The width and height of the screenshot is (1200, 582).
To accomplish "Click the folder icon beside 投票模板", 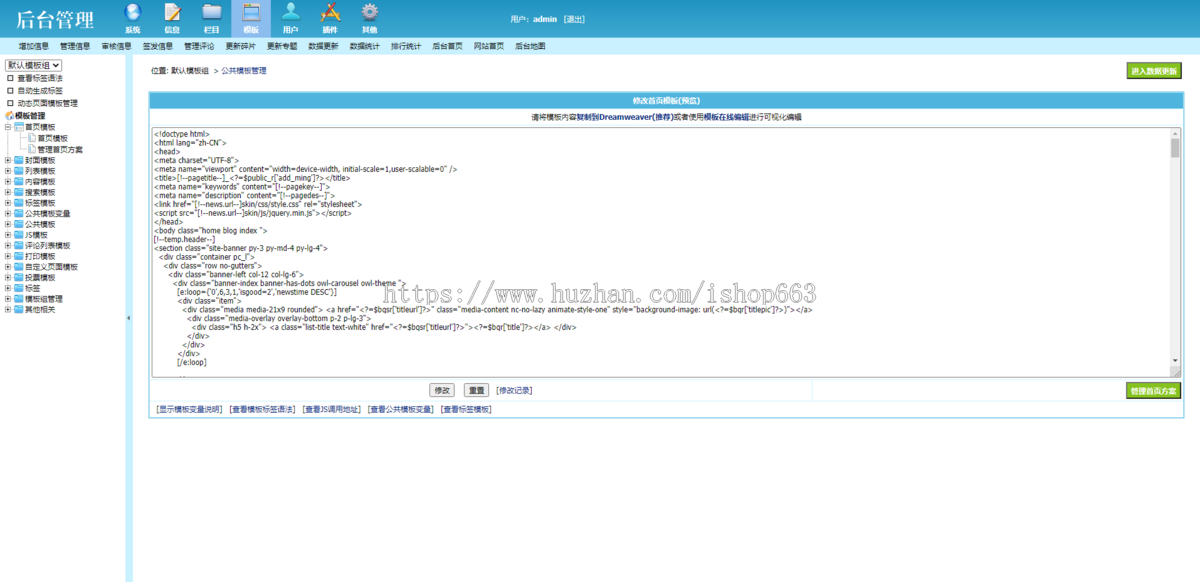I will pos(19,278).
